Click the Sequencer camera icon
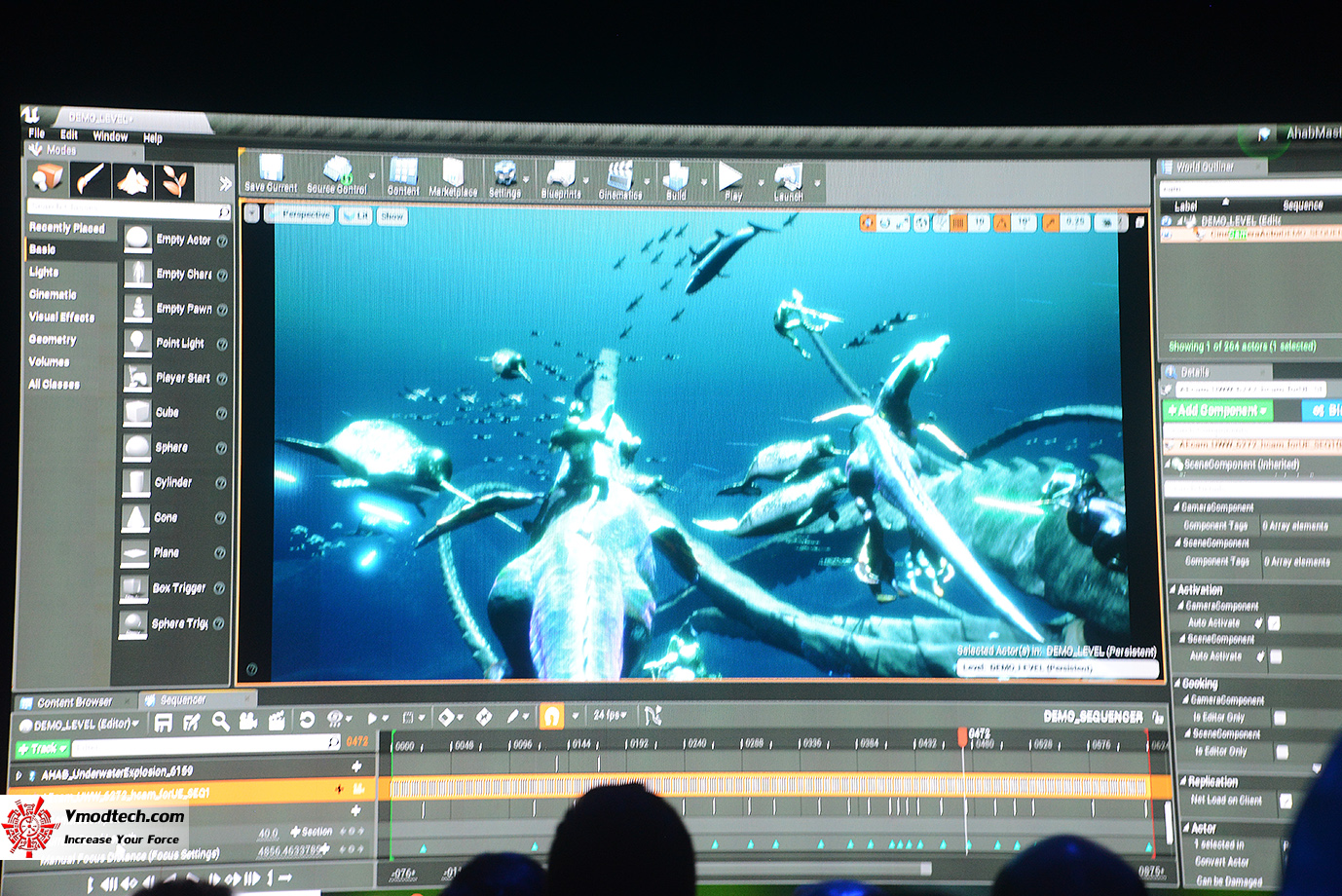This screenshot has height=896, width=1342. pyautogui.click(x=248, y=721)
